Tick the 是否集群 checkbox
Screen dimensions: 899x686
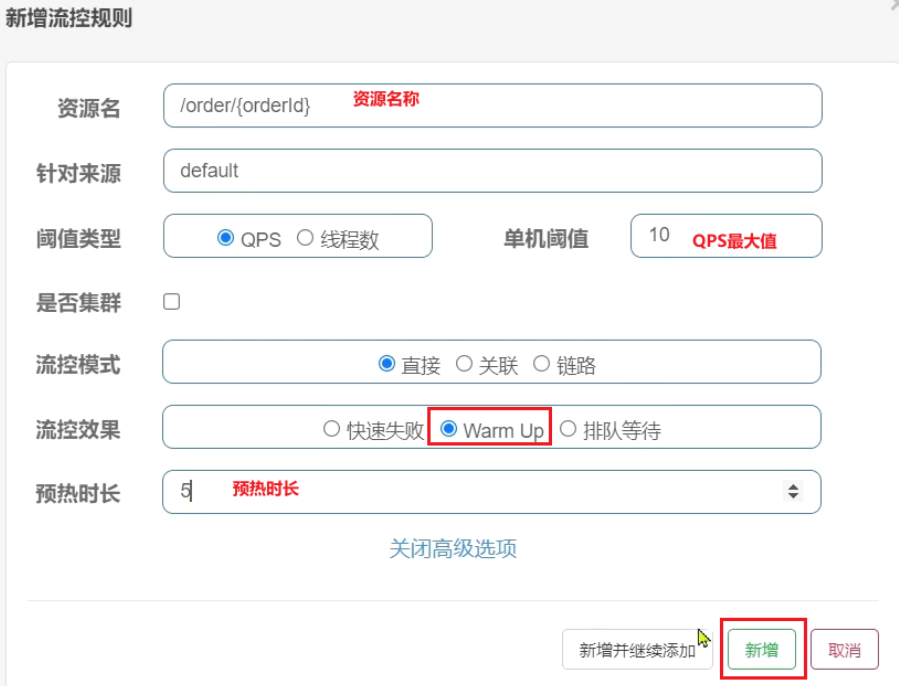coord(171,302)
